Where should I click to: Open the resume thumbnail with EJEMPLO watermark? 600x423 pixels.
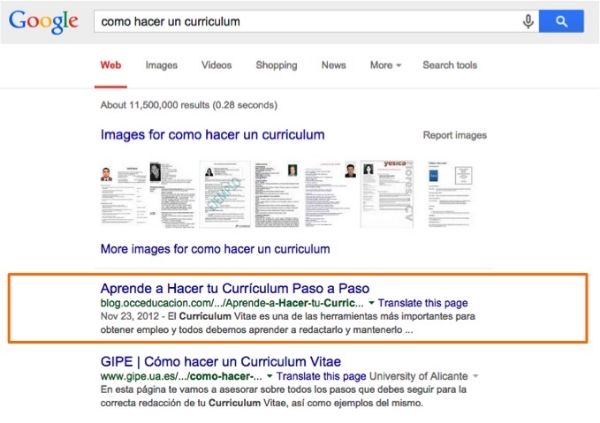click(x=225, y=194)
